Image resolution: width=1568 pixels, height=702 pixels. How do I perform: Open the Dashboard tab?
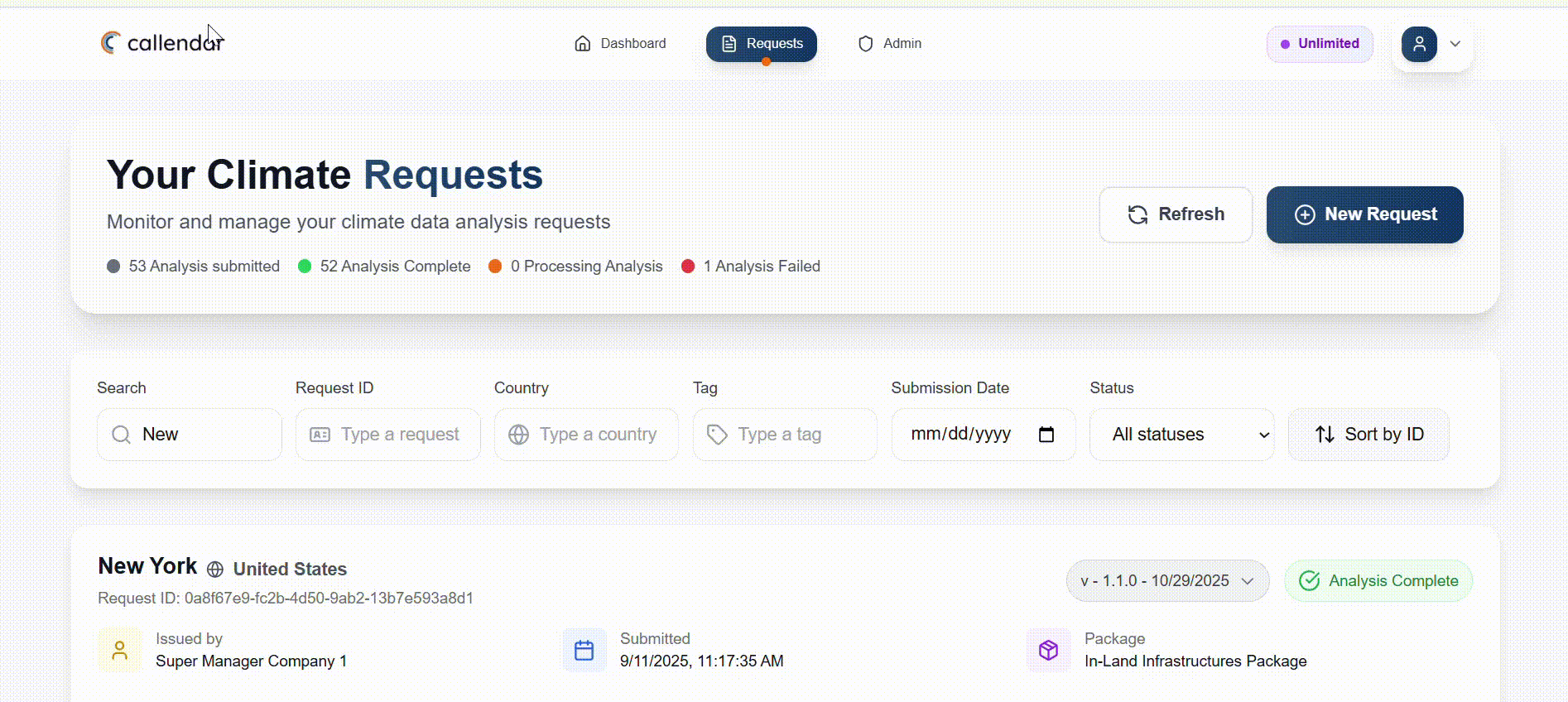(x=620, y=44)
